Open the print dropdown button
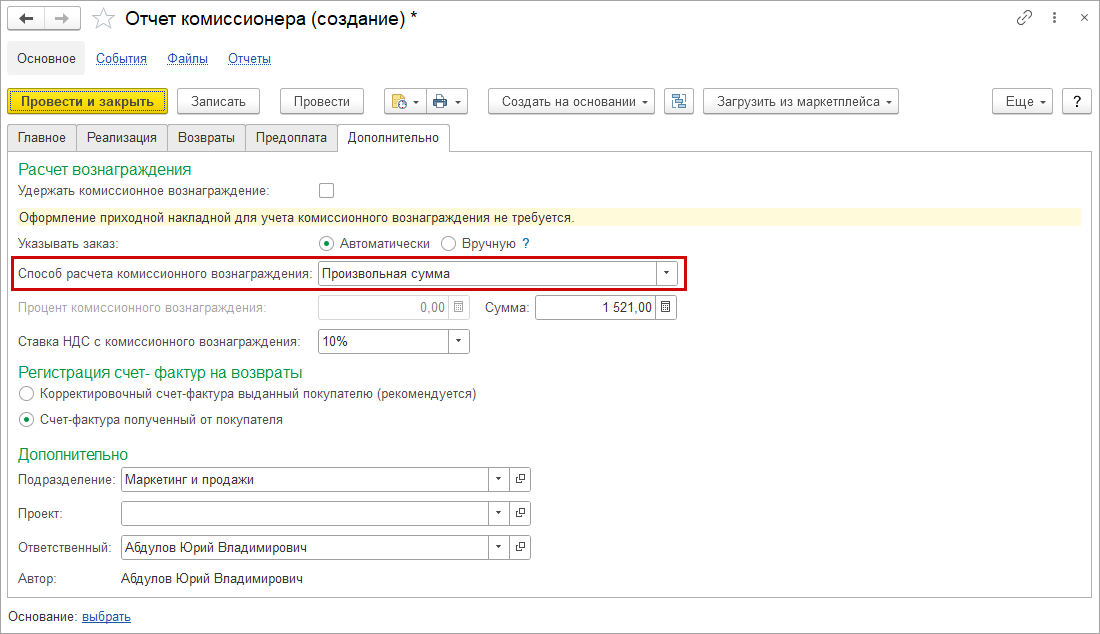This screenshot has width=1100, height=634. pyautogui.click(x=447, y=101)
